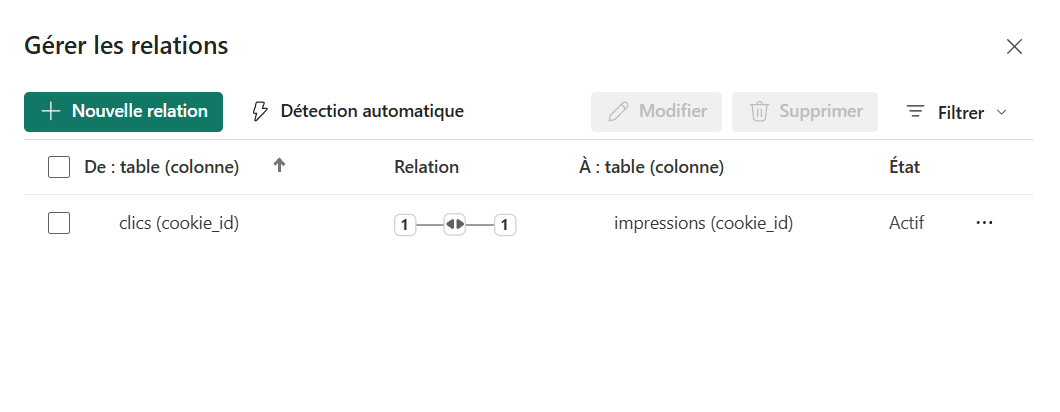Click the right cardinality "1" box
1060x412 pixels.
tap(505, 225)
